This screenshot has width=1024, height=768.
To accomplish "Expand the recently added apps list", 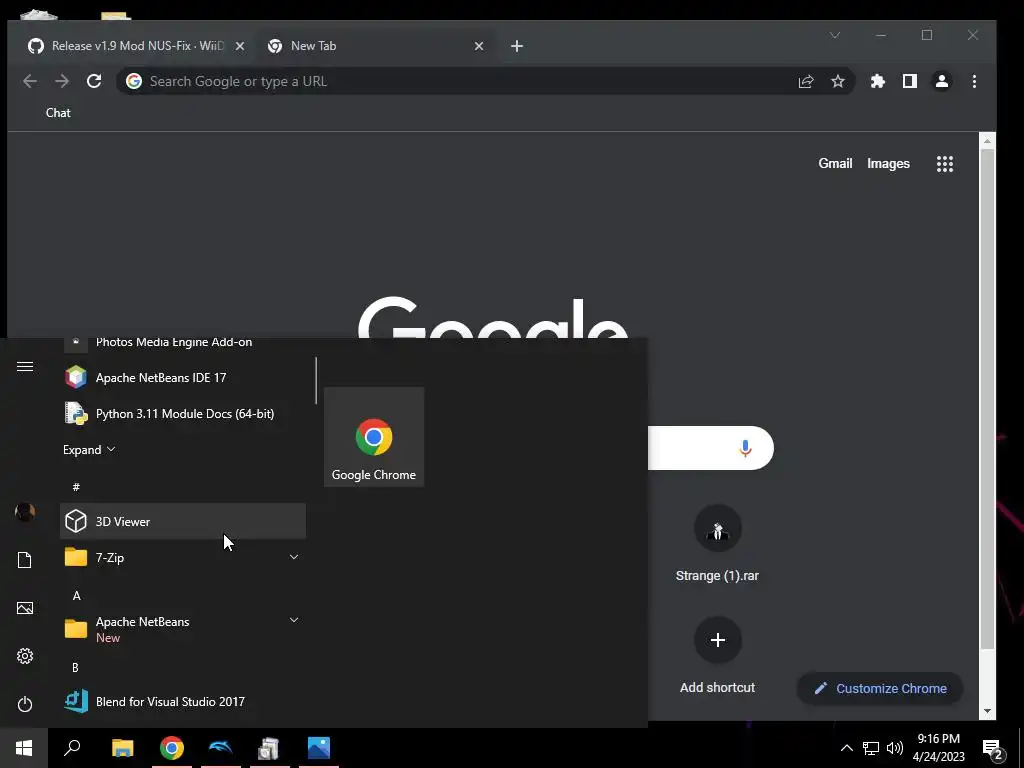I will point(89,449).
